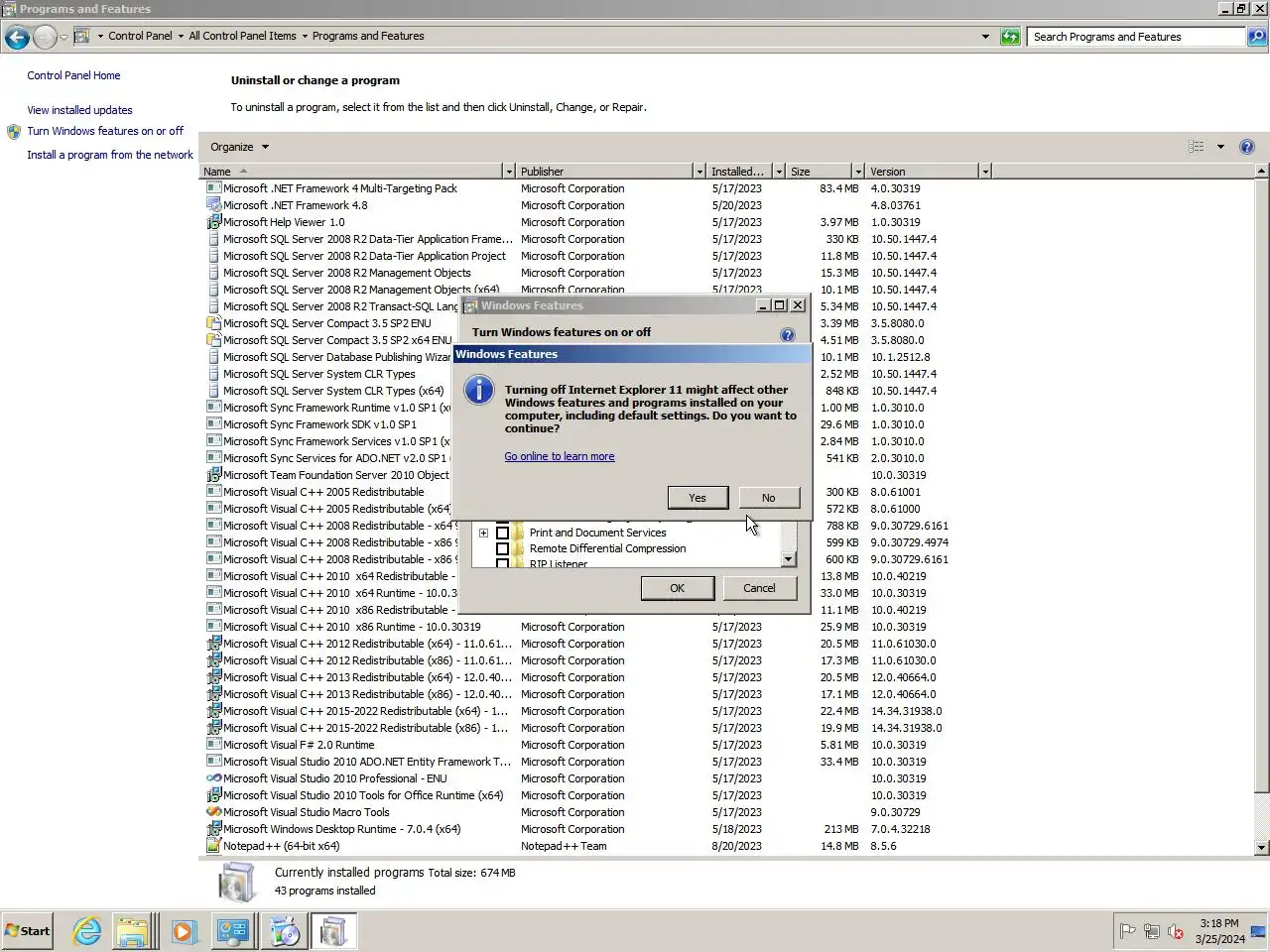Open the Size column filter dropdown
Image resolution: width=1270 pixels, height=952 pixels.
(858, 172)
